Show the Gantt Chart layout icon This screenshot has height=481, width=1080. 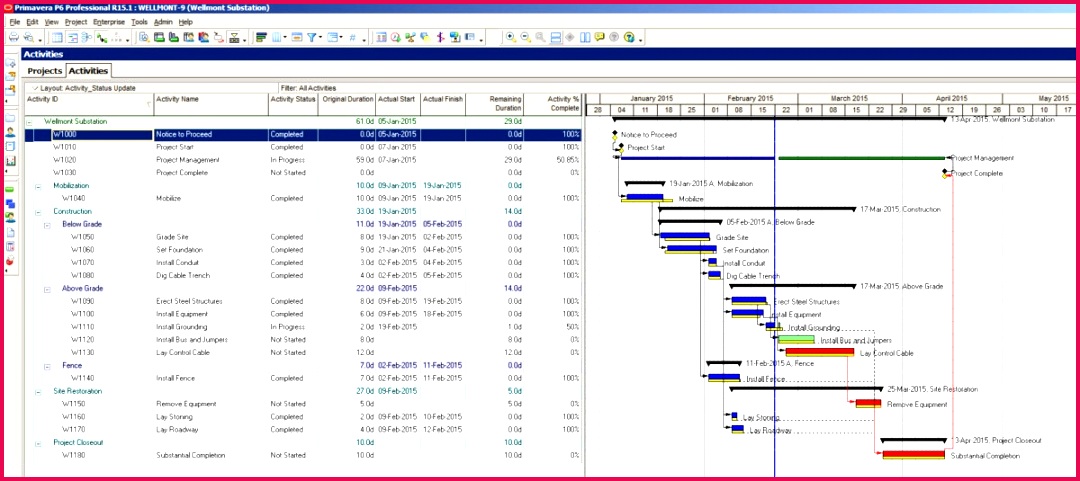click(x=72, y=37)
